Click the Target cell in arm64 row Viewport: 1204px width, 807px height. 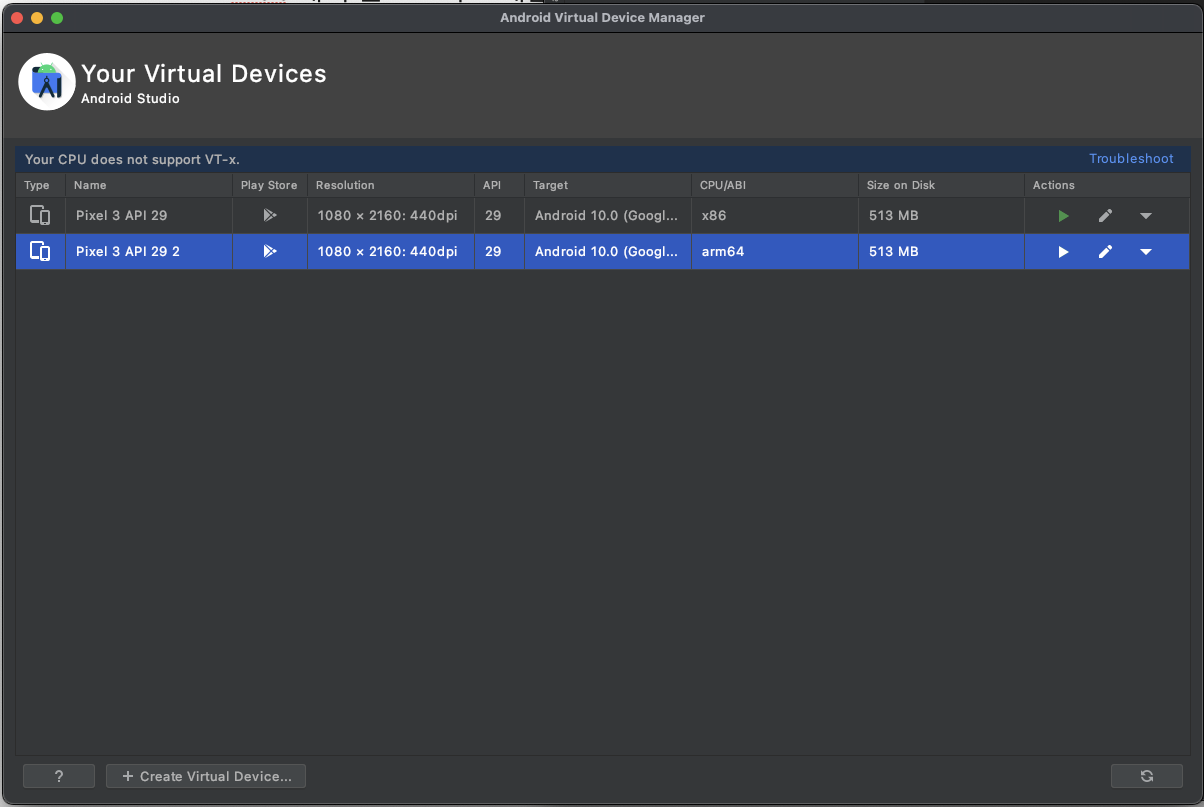tap(608, 252)
